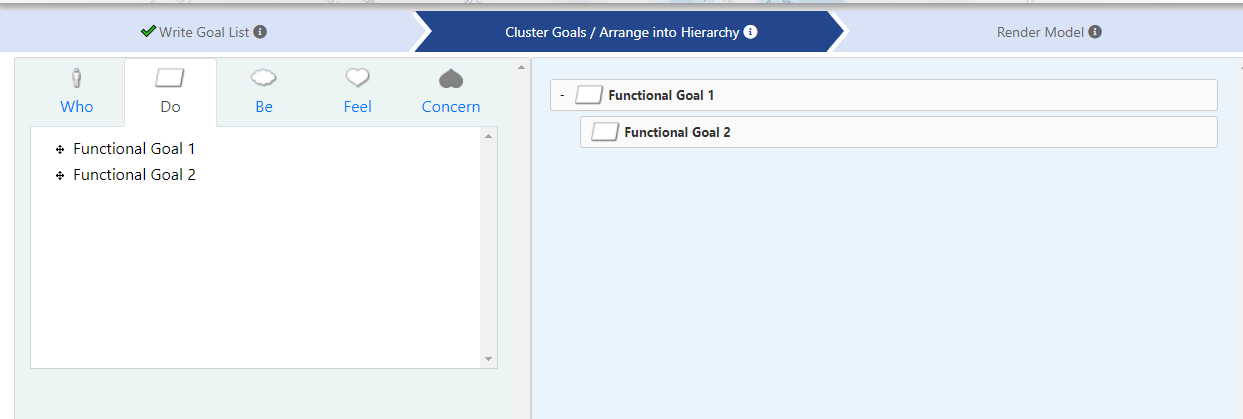The image size is (1243, 419).
Task: Click the cloud icon above Be
Action: pyautogui.click(x=264, y=78)
